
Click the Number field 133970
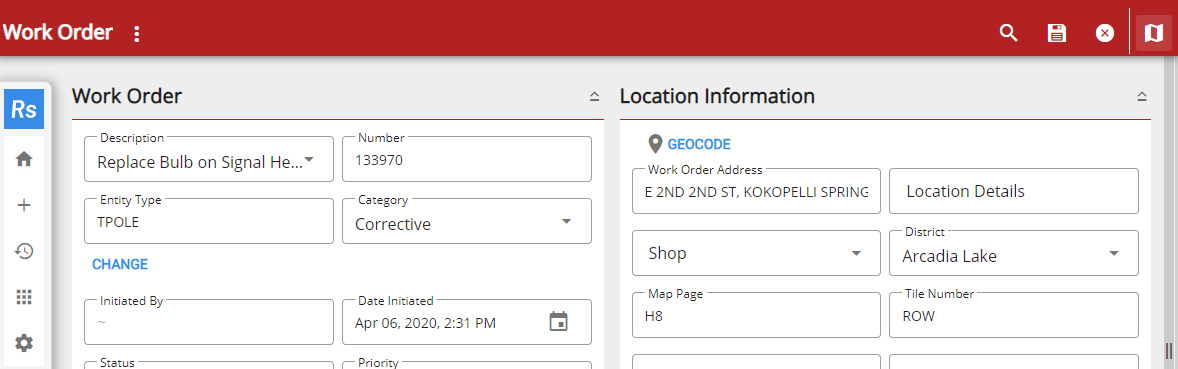pyautogui.click(x=467, y=159)
